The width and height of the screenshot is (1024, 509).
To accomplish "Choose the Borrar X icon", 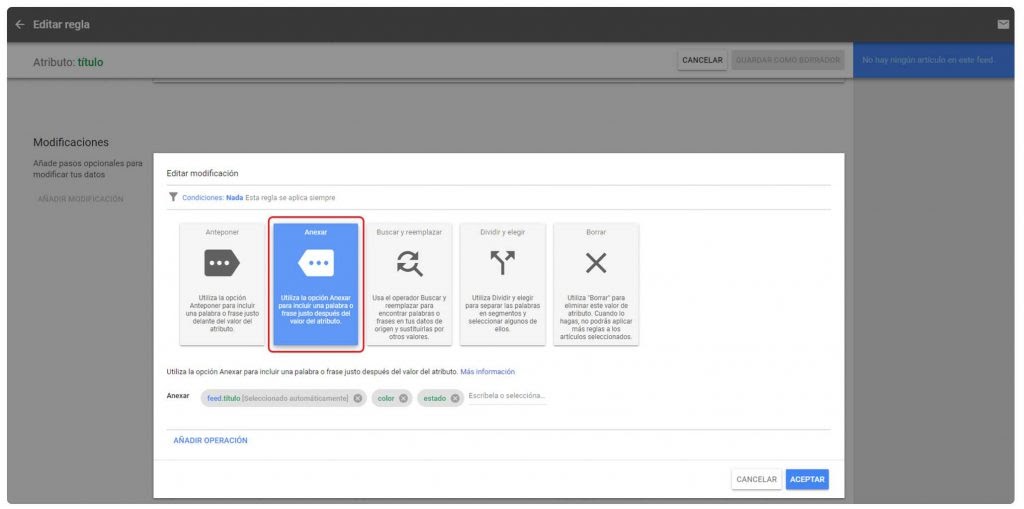I will pos(596,263).
